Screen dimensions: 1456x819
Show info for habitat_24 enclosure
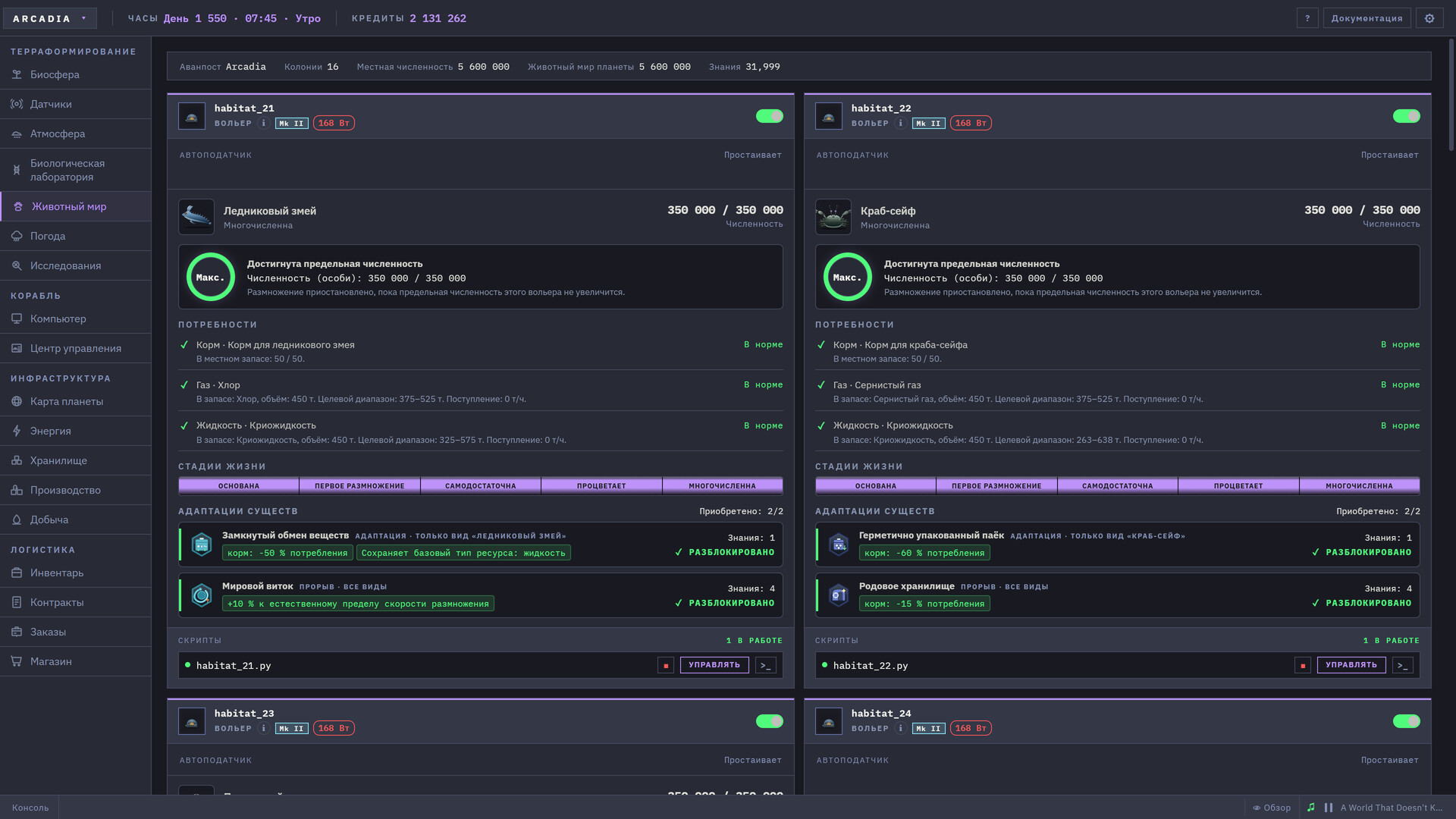click(900, 728)
